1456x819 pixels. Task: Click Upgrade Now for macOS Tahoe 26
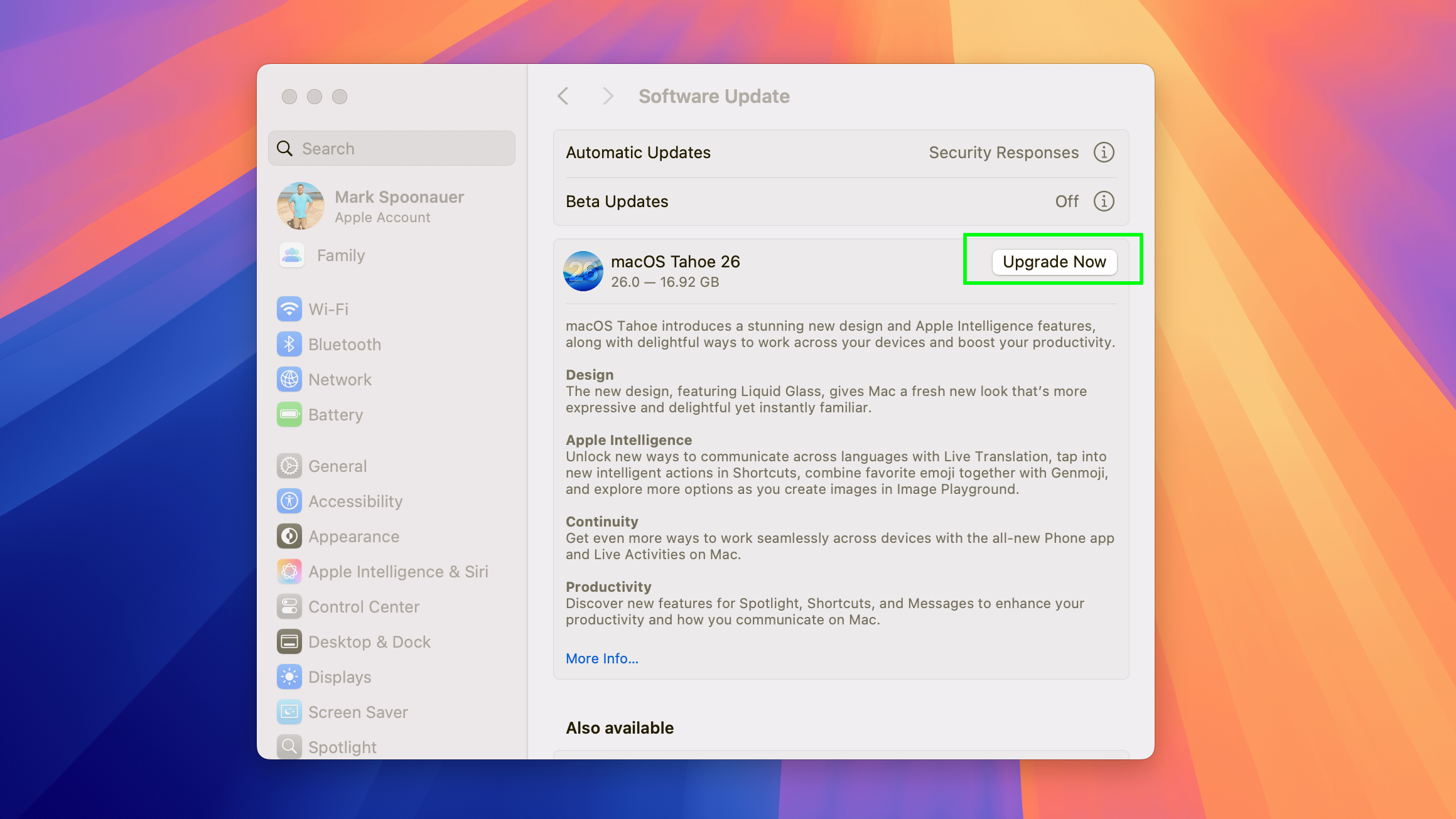(x=1054, y=262)
